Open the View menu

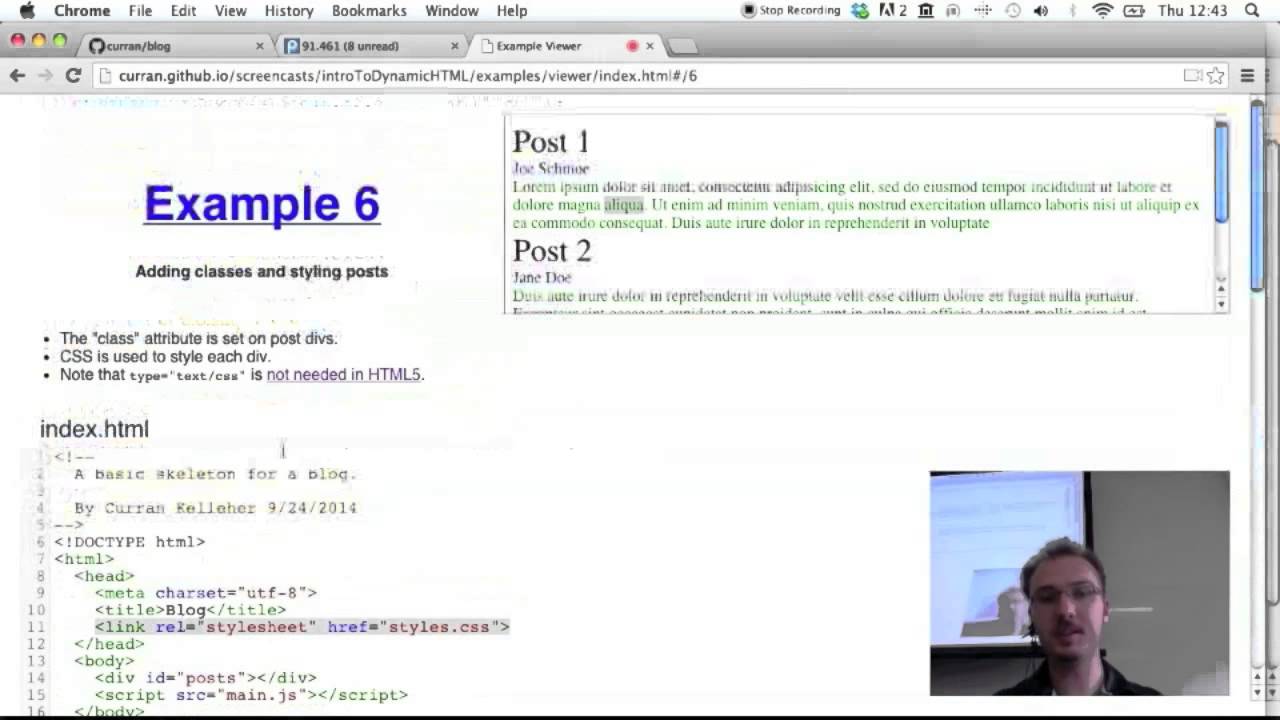tap(230, 10)
